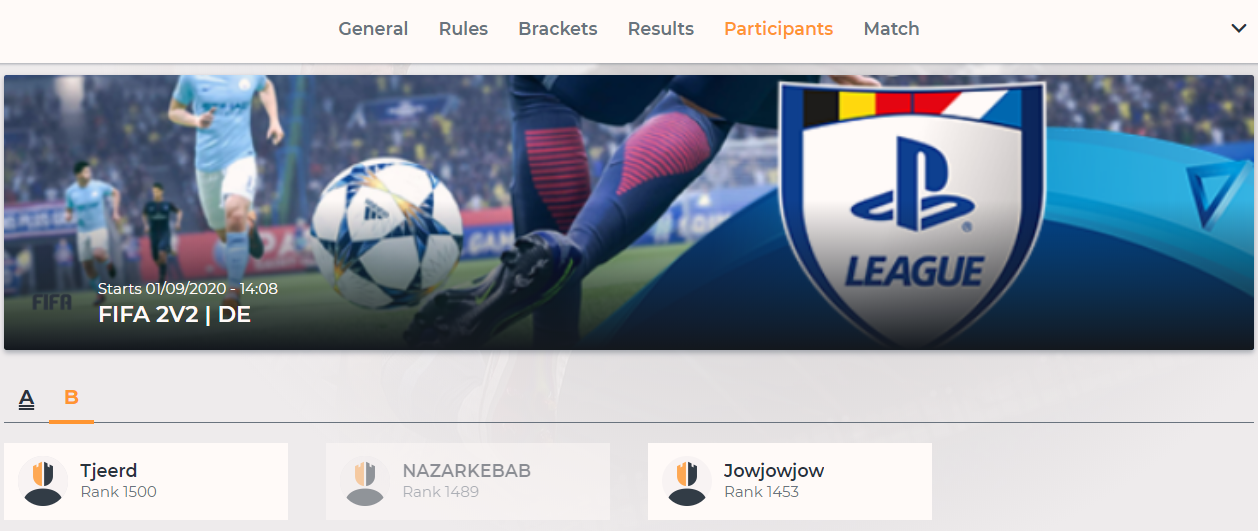Open NAZARKEBAB participant name
Image resolution: width=1258 pixels, height=531 pixels.
pyautogui.click(x=466, y=471)
